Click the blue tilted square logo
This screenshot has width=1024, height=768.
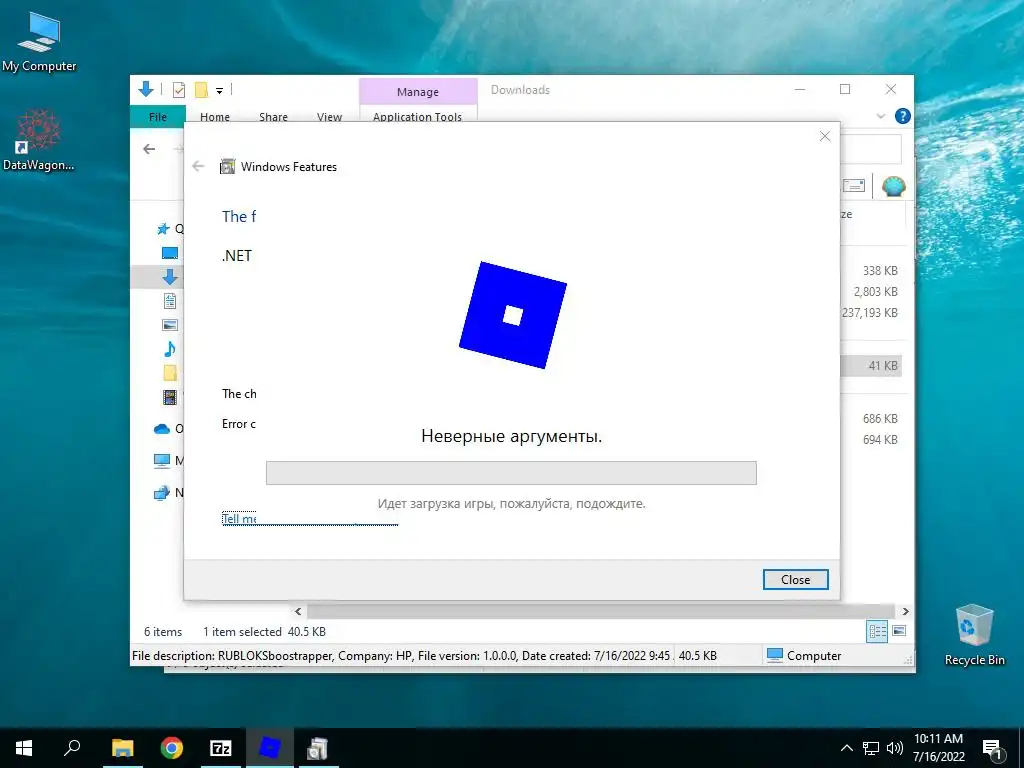click(513, 315)
